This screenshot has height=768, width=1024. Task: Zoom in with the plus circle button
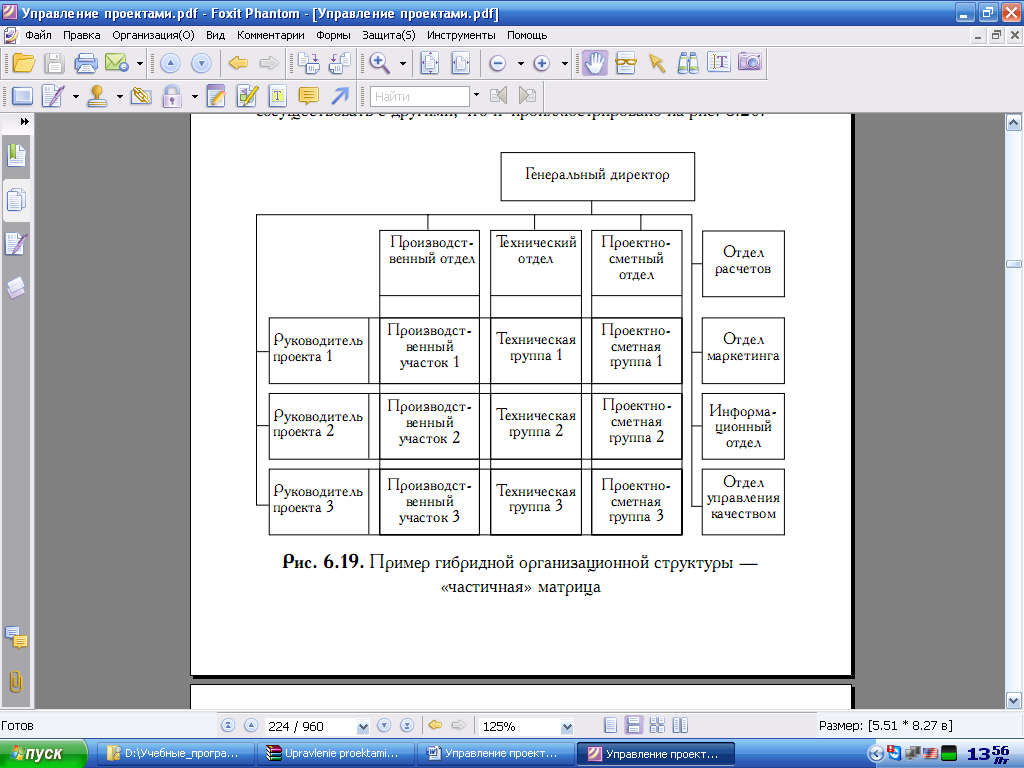[541, 63]
